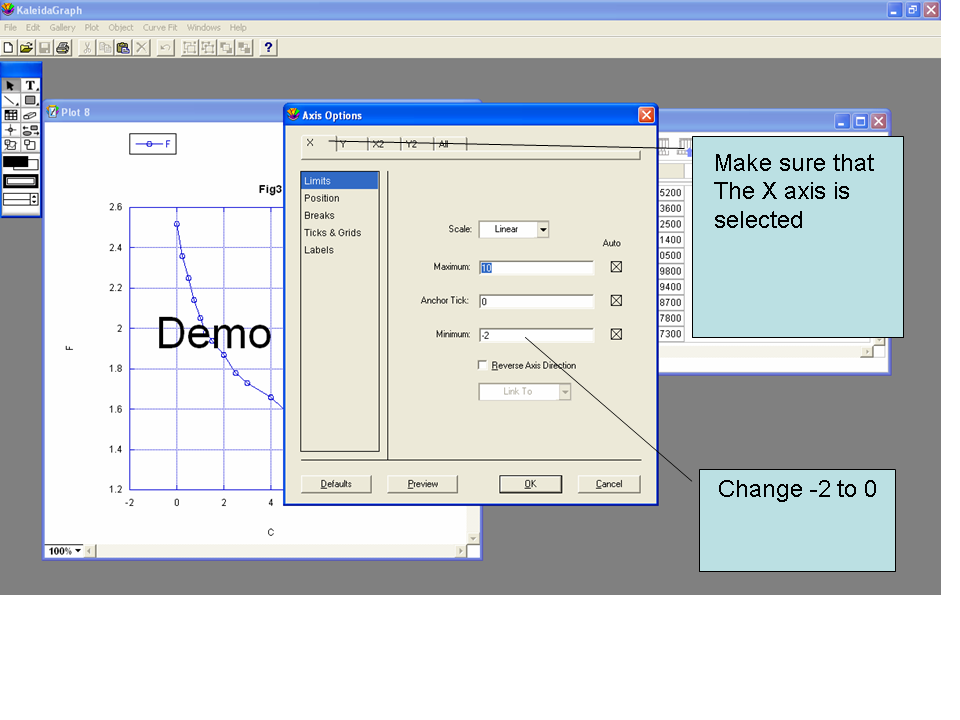Image resolution: width=960 pixels, height=720 pixels.
Task: Open the 100% zoom dropdown in Plot 8
Action: (x=65, y=551)
